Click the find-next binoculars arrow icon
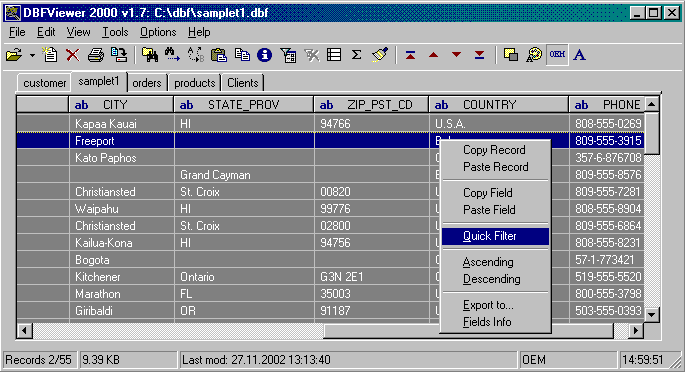The height and width of the screenshot is (372, 685). click(173, 55)
